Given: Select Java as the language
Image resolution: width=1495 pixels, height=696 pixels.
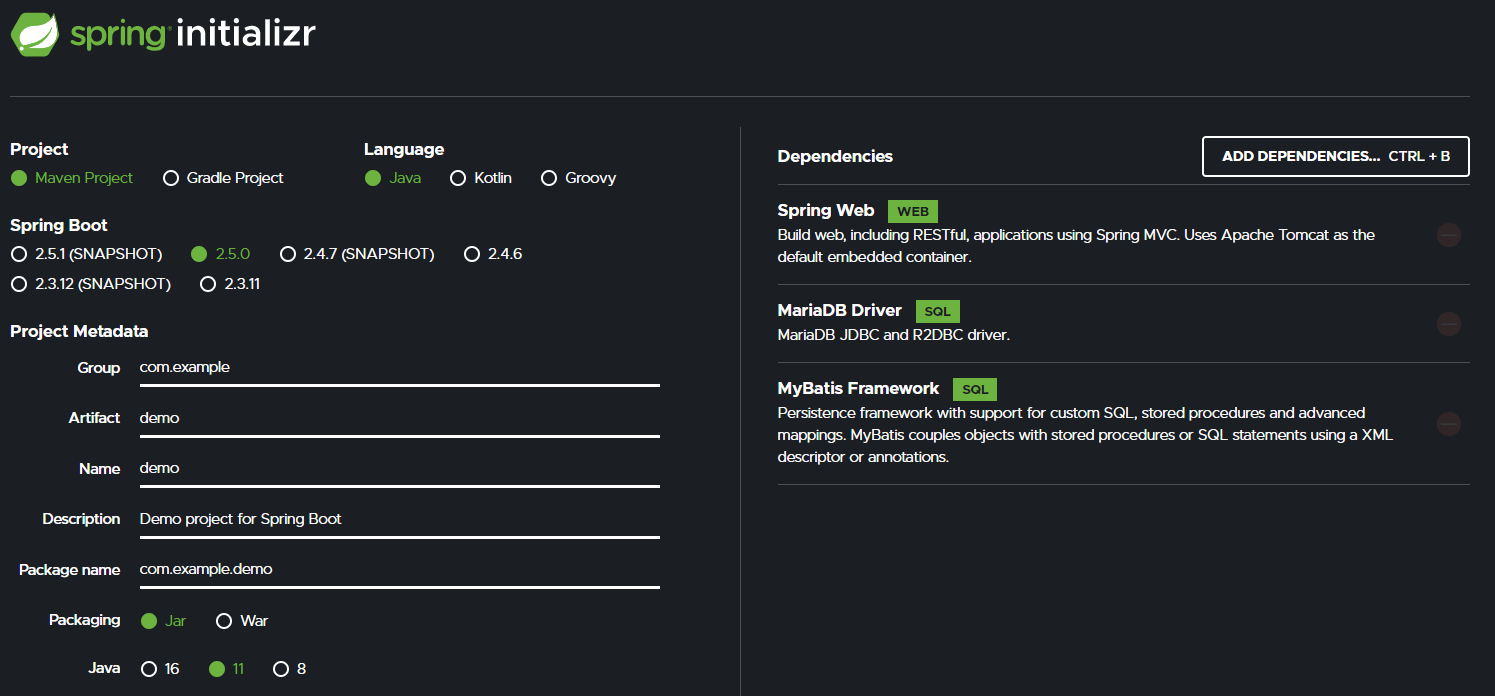Looking at the screenshot, I should (393, 178).
